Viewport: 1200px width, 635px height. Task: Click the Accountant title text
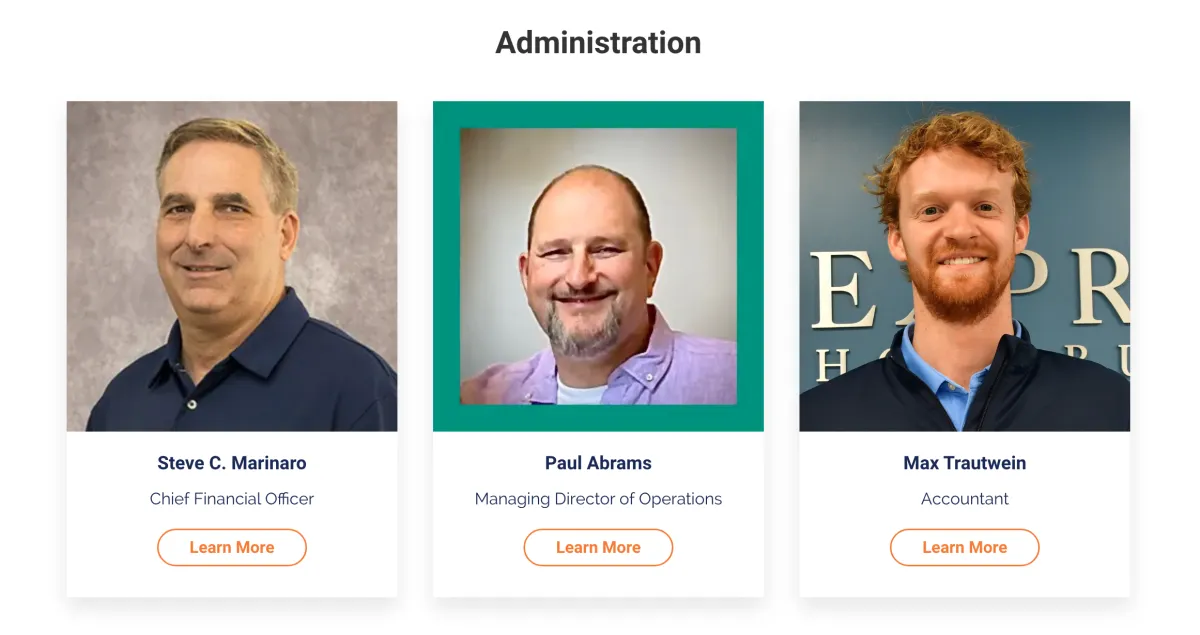tap(965, 498)
